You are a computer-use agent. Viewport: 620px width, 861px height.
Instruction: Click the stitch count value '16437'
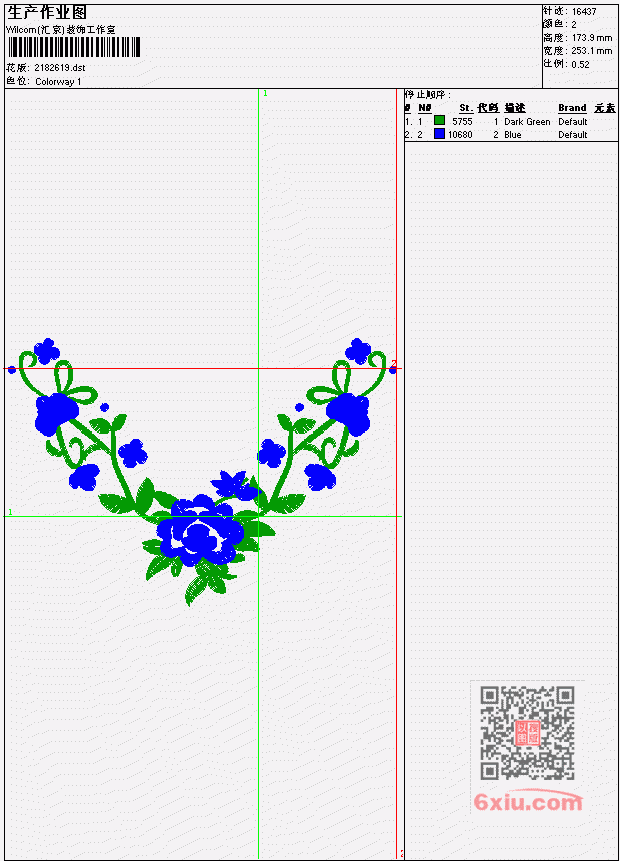[x=584, y=12]
